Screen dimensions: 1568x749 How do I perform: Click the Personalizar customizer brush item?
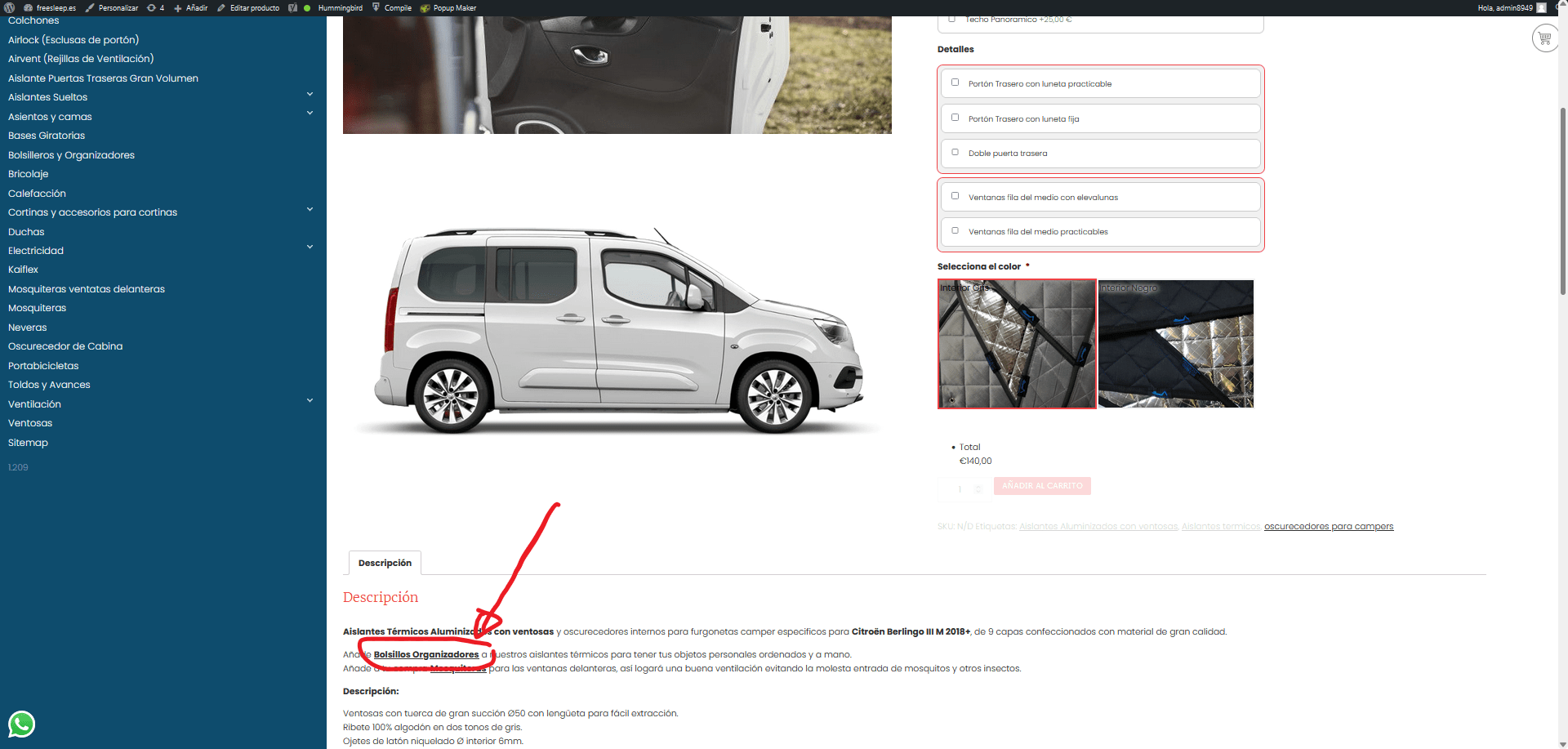[x=112, y=7]
